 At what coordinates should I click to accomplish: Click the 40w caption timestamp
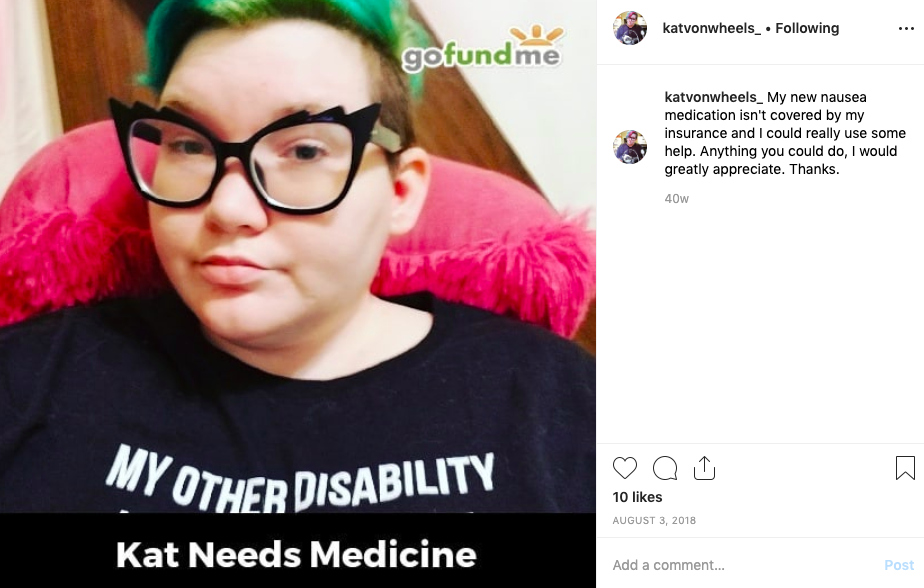click(676, 199)
